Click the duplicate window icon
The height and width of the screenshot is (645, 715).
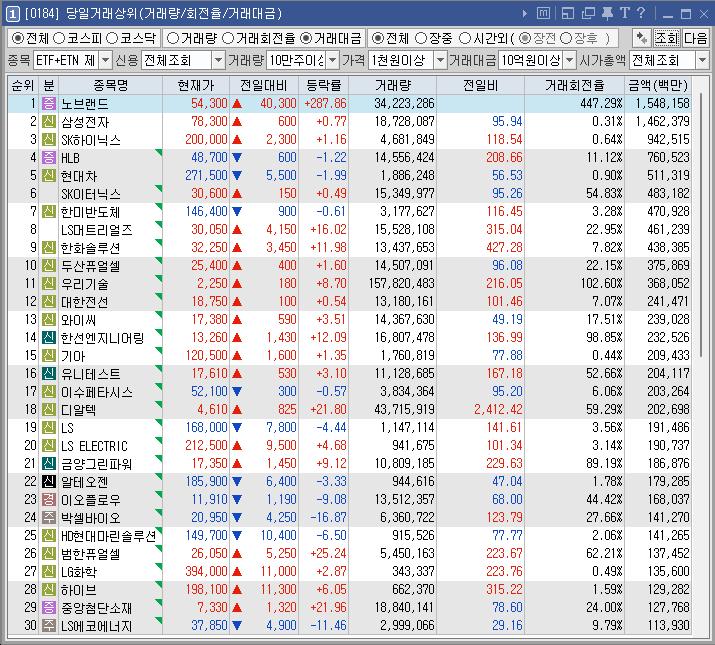(588, 14)
